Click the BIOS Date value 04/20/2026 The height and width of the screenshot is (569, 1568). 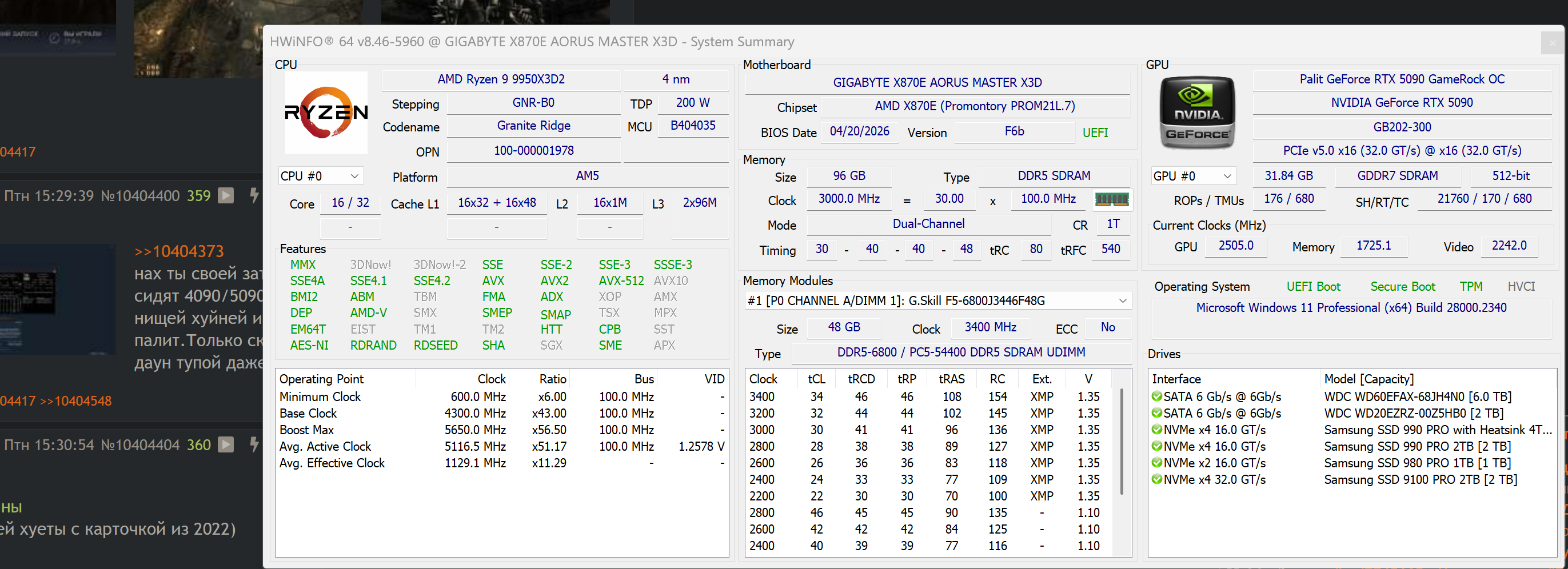860,131
